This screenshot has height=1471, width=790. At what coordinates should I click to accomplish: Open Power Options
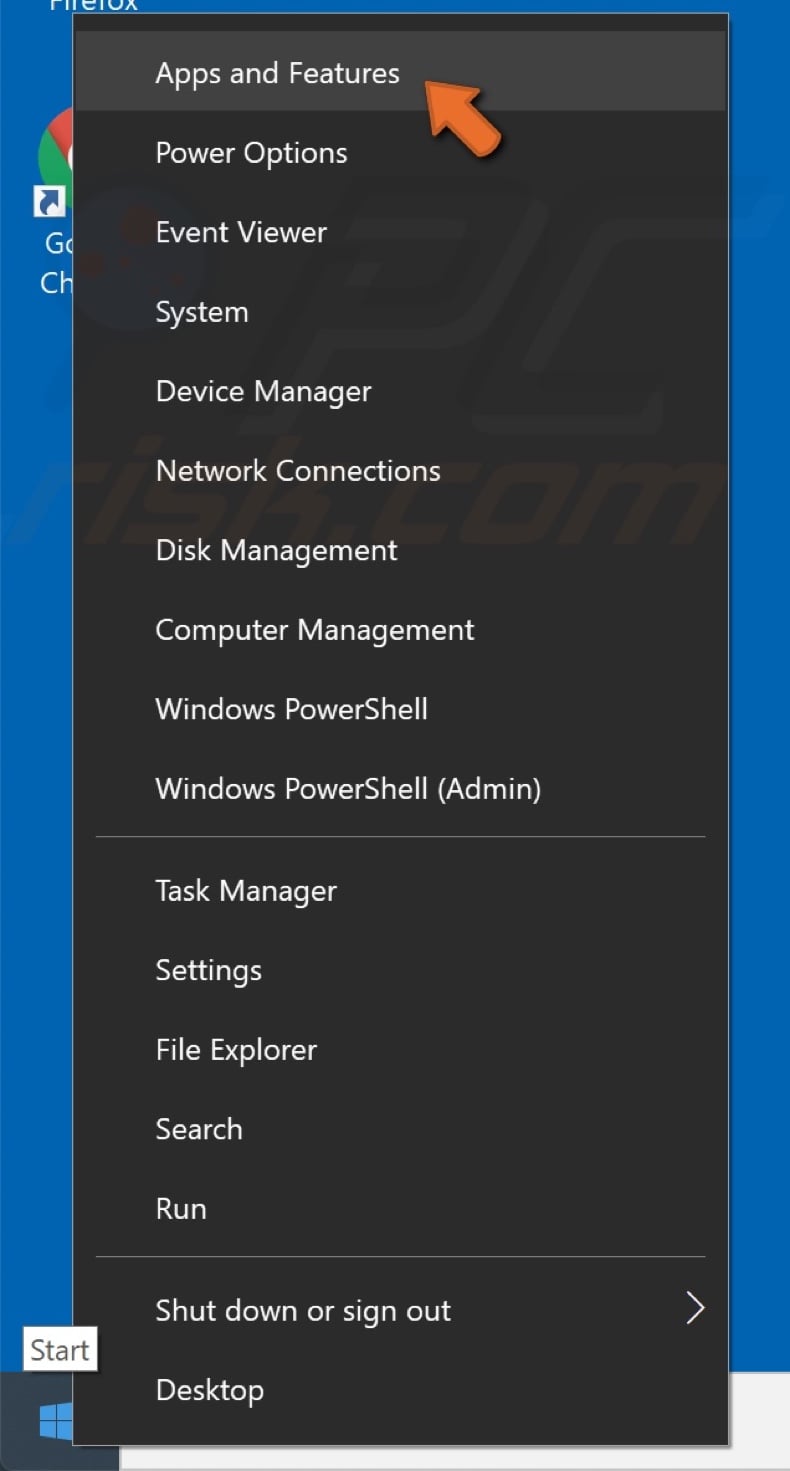click(x=251, y=152)
